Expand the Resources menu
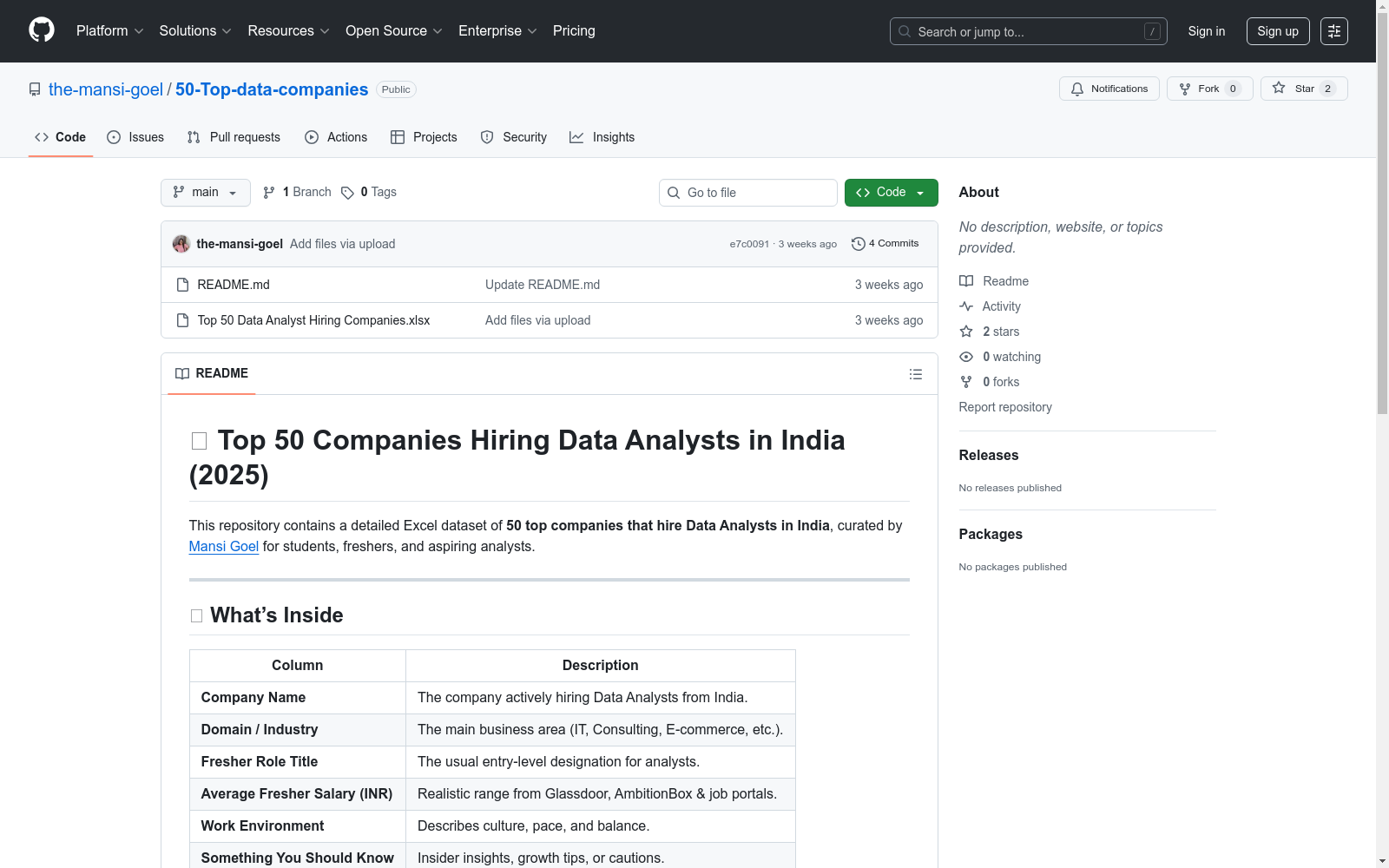This screenshot has height=868, width=1389. coord(289,31)
